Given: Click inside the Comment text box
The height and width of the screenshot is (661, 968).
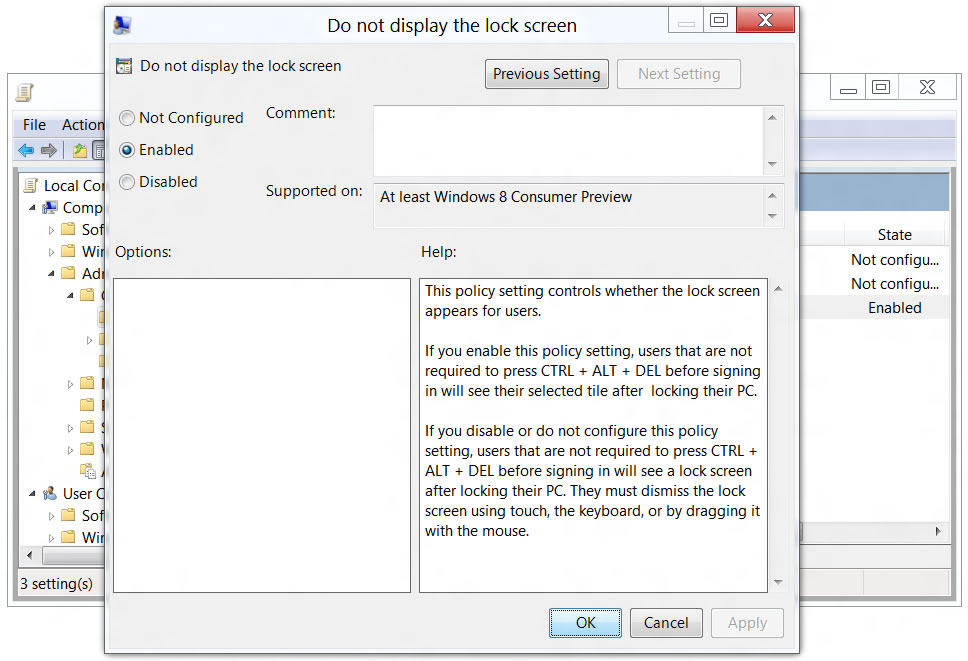Looking at the screenshot, I should [567, 141].
